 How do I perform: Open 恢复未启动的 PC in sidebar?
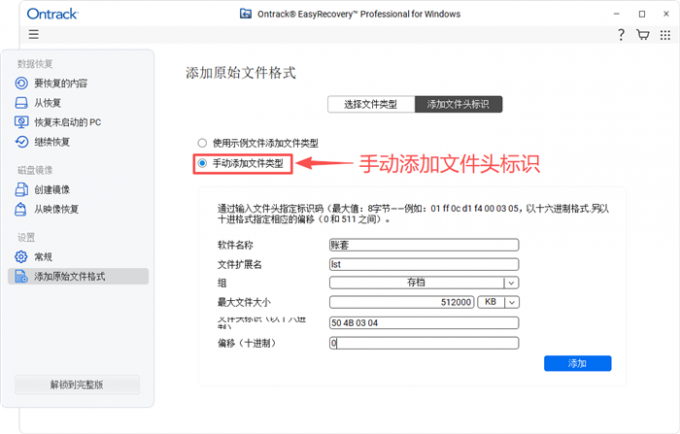pyautogui.click(x=68, y=122)
